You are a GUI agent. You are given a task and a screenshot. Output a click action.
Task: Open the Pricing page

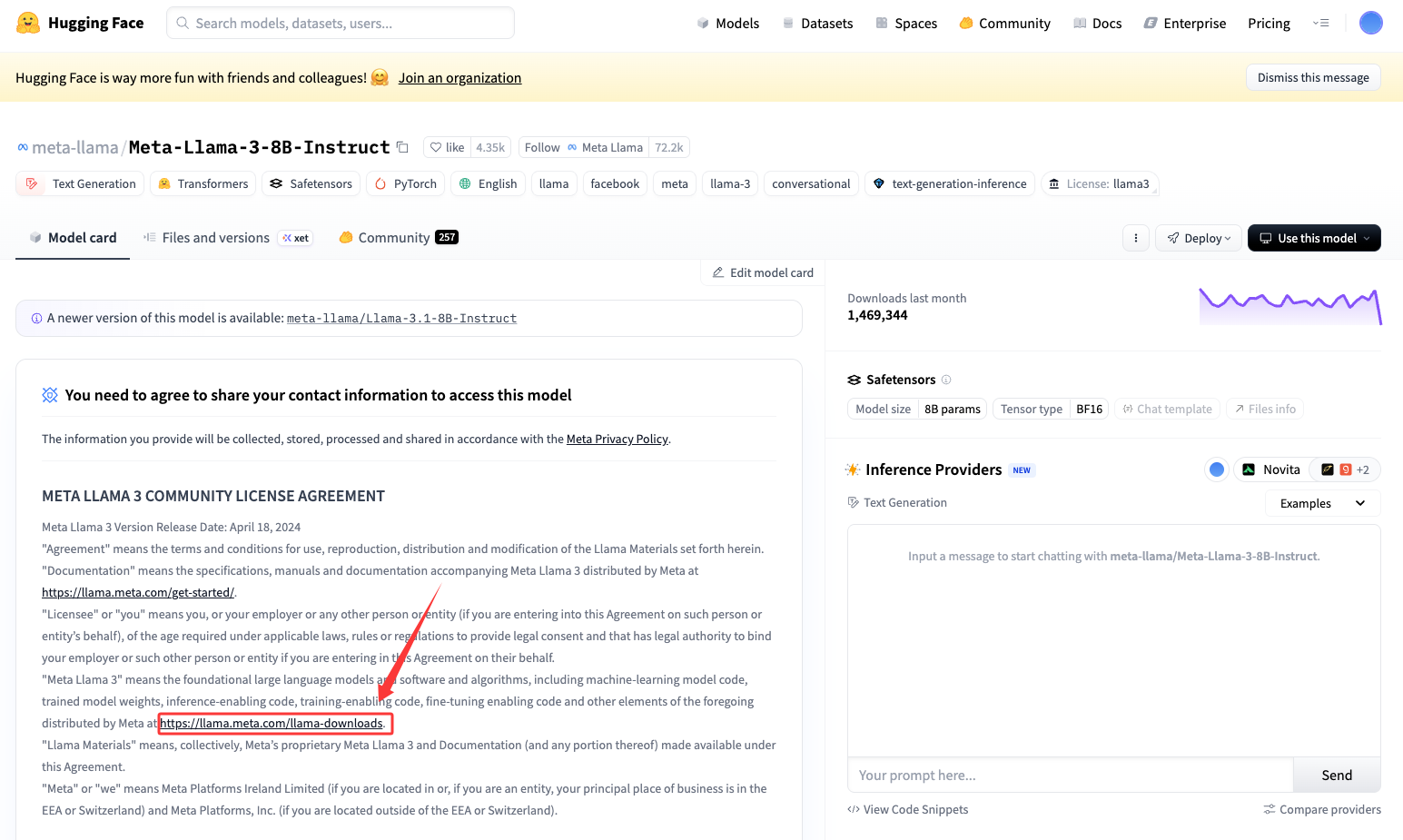(1269, 24)
